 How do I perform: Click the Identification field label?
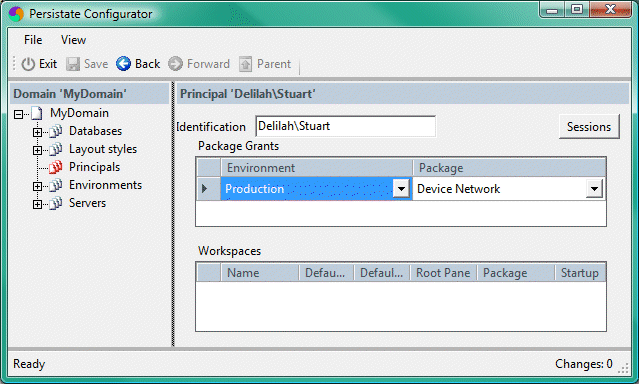pos(211,127)
